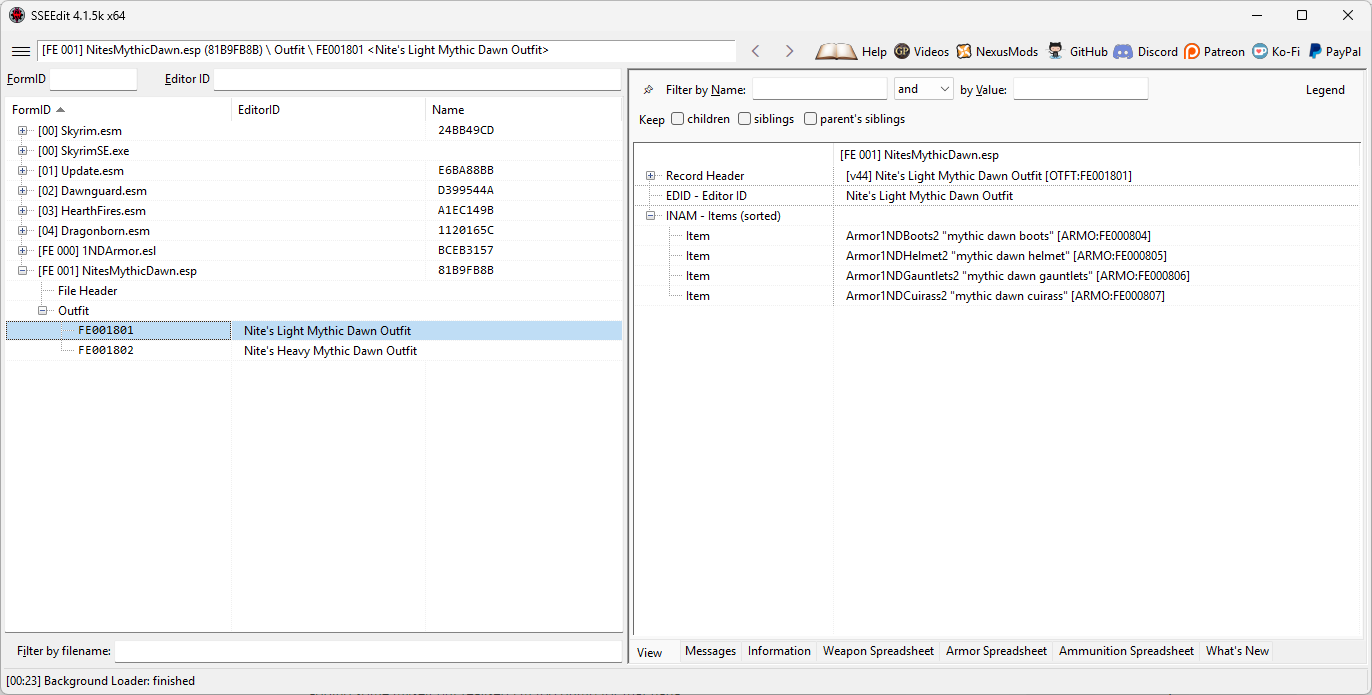The image size is (1372, 695).
Task: Click the GitHub octocat icon
Action: coord(1056,51)
